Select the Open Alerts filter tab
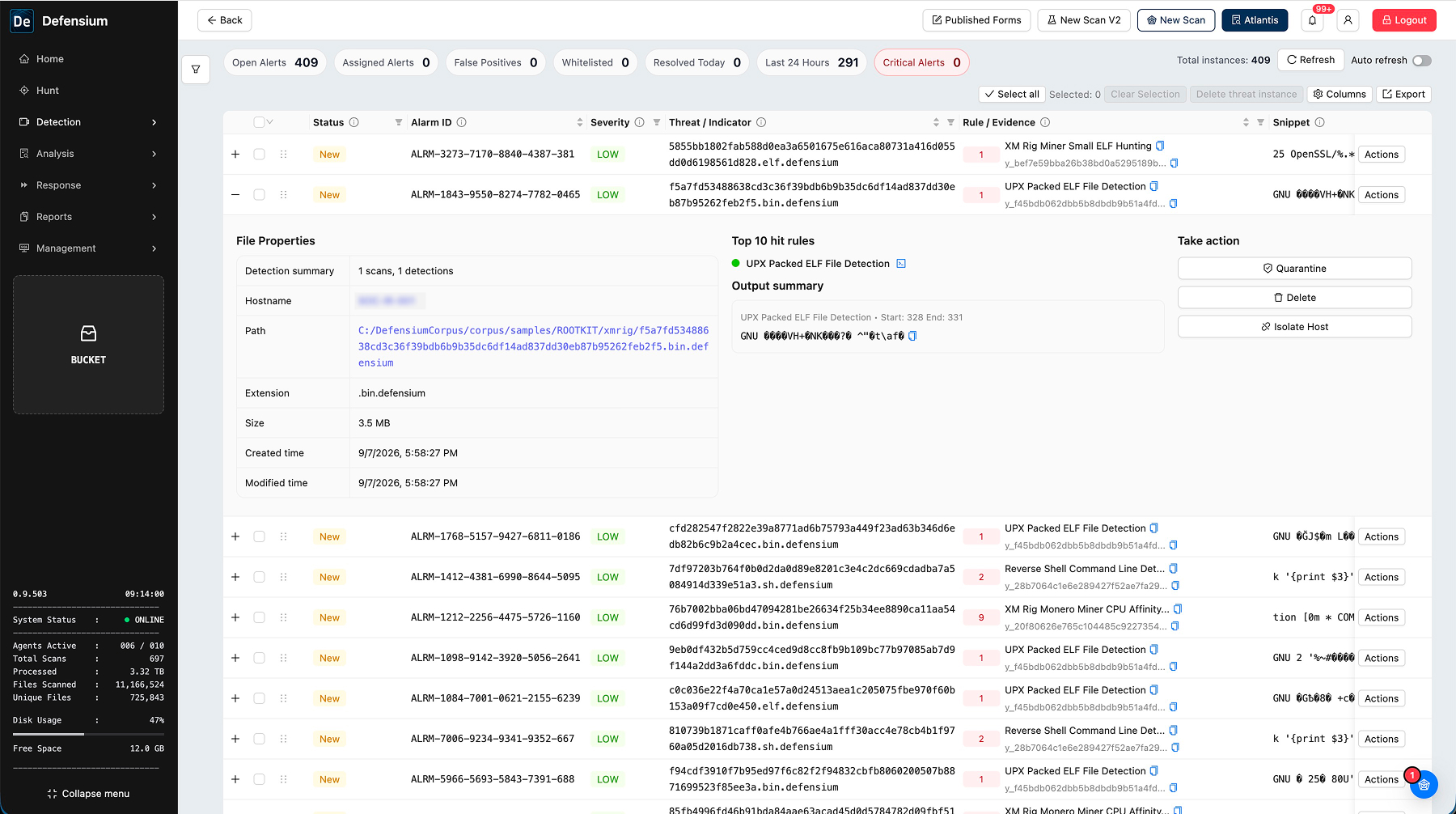Viewport: 1456px width, 814px height. point(275,62)
